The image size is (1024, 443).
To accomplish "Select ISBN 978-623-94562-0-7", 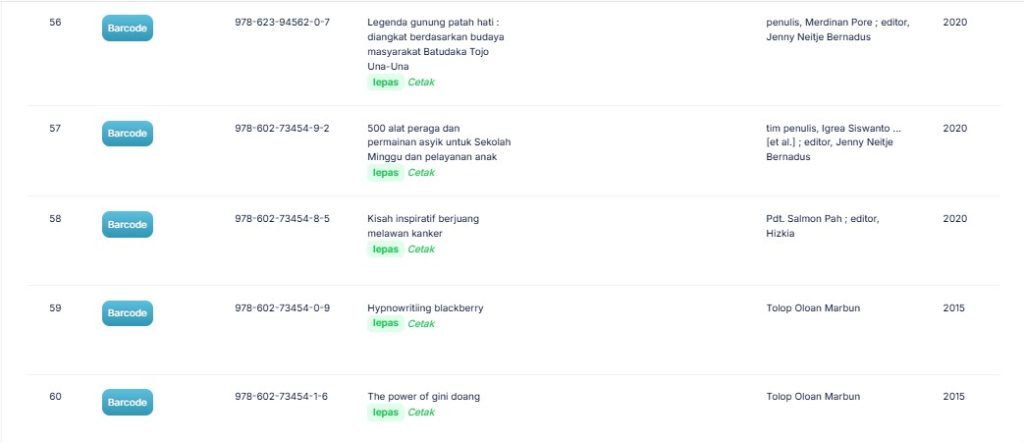I will 282,22.
